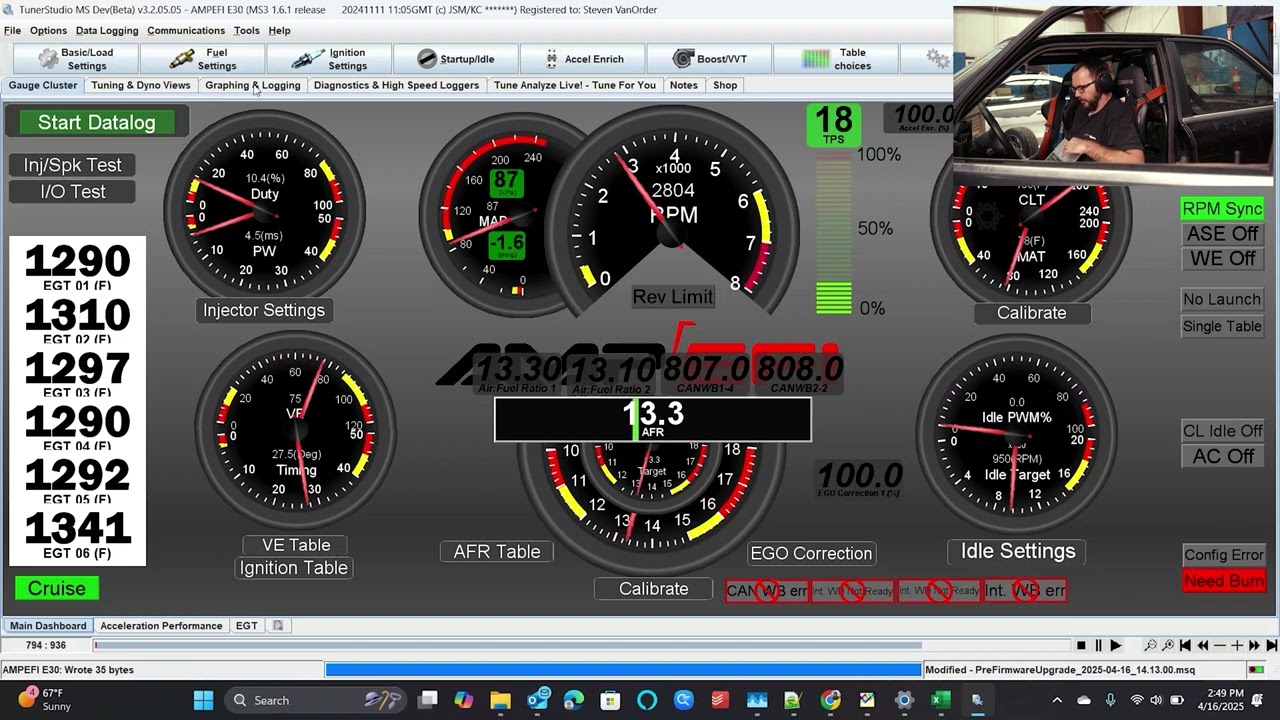Image resolution: width=1280 pixels, height=720 pixels.
Task: Click the Cruise status indicator
Action: (x=57, y=588)
